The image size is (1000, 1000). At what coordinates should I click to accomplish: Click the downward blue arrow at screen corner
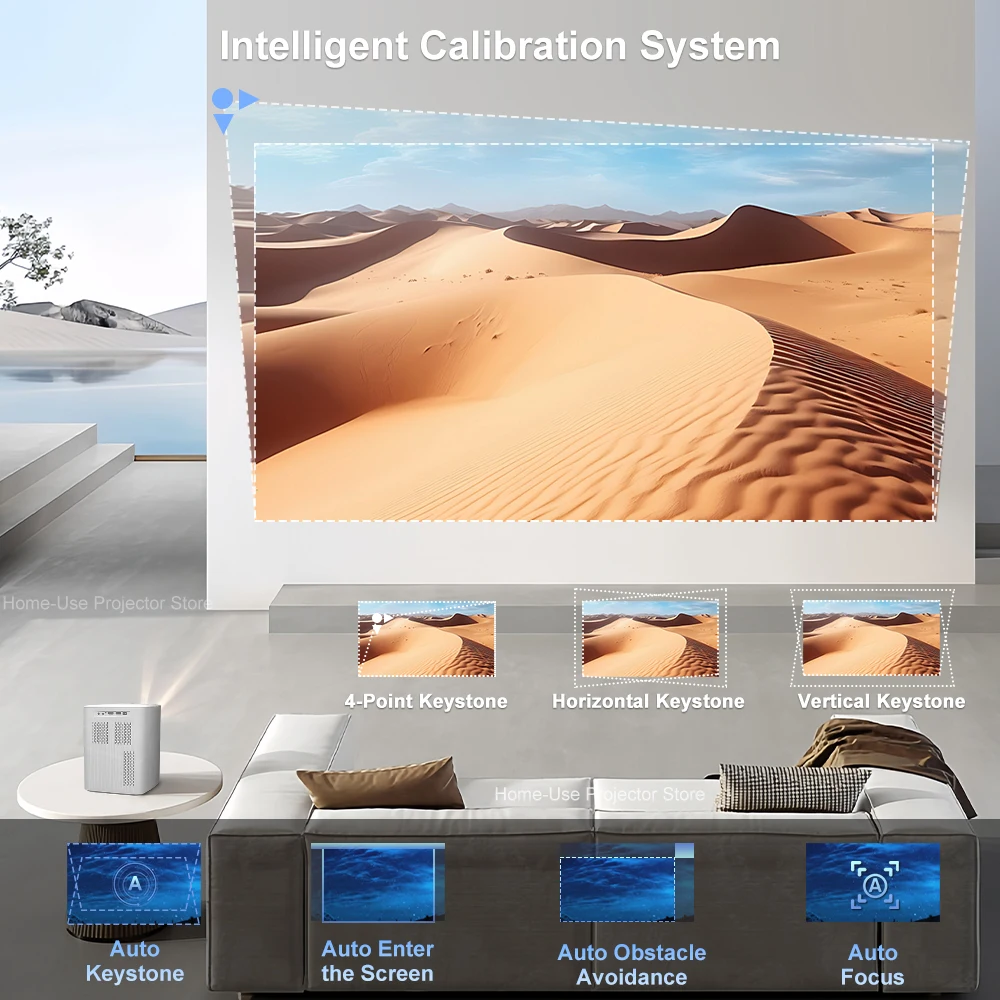tap(223, 124)
